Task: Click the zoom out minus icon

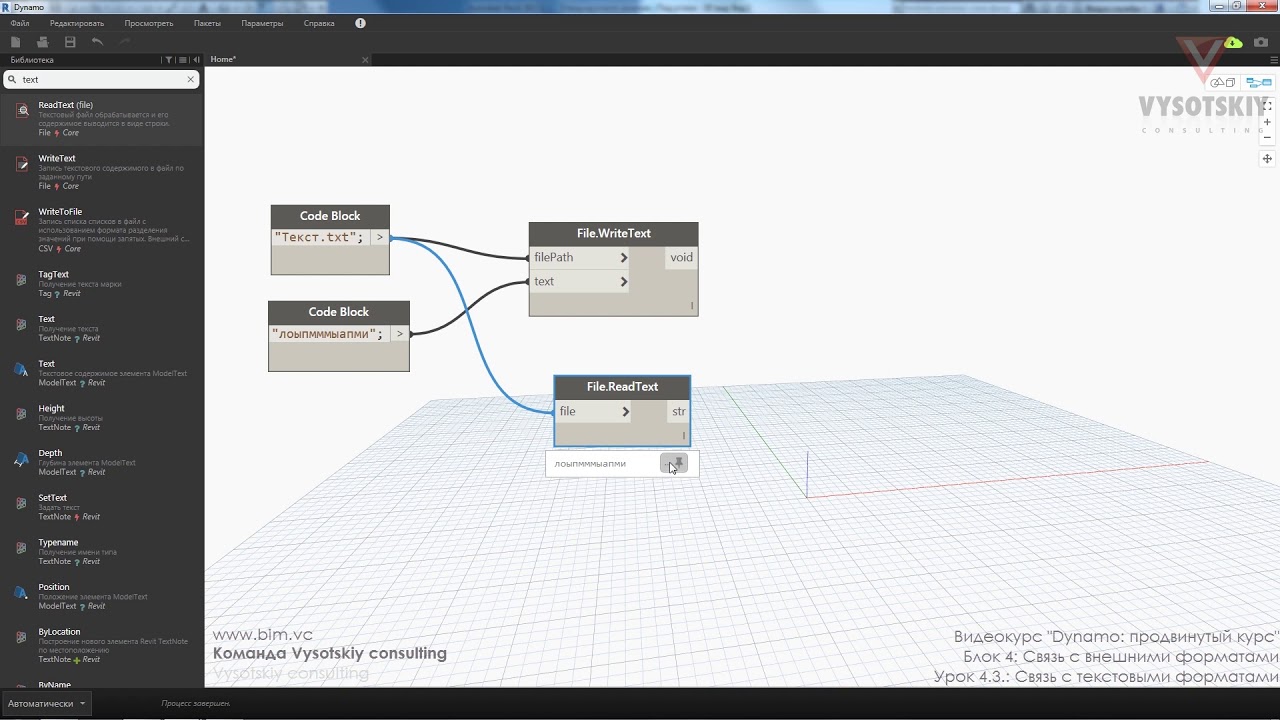Action: tap(1267, 138)
